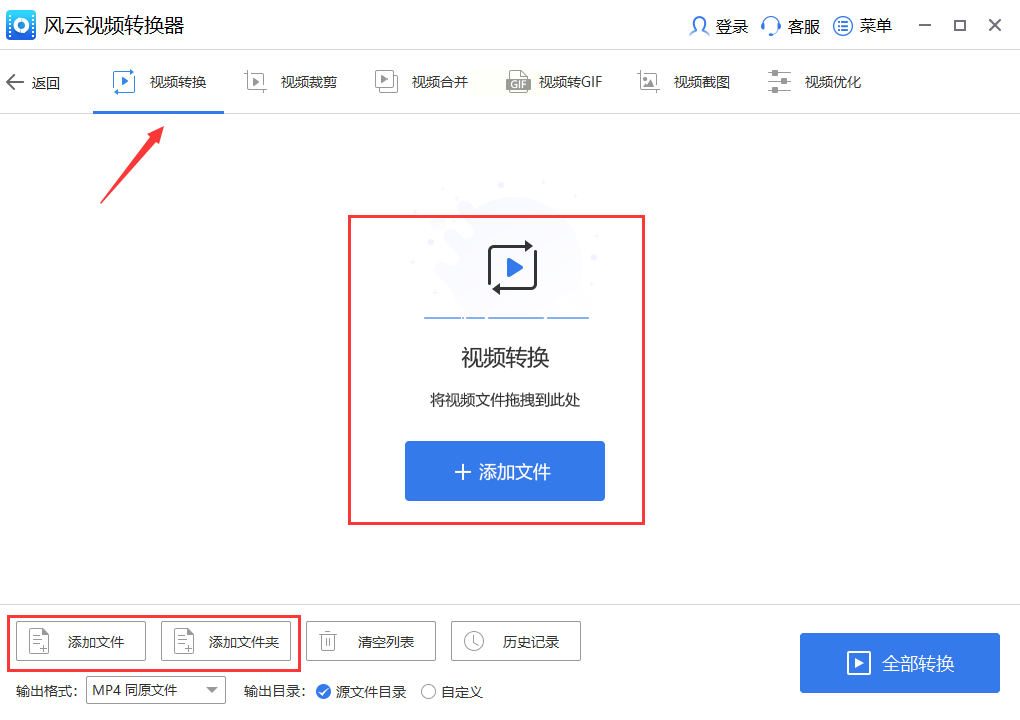Viewport: 1020px width, 720px height.
Task: Open 客服 headset support icon
Action: pyautogui.click(x=770, y=26)
